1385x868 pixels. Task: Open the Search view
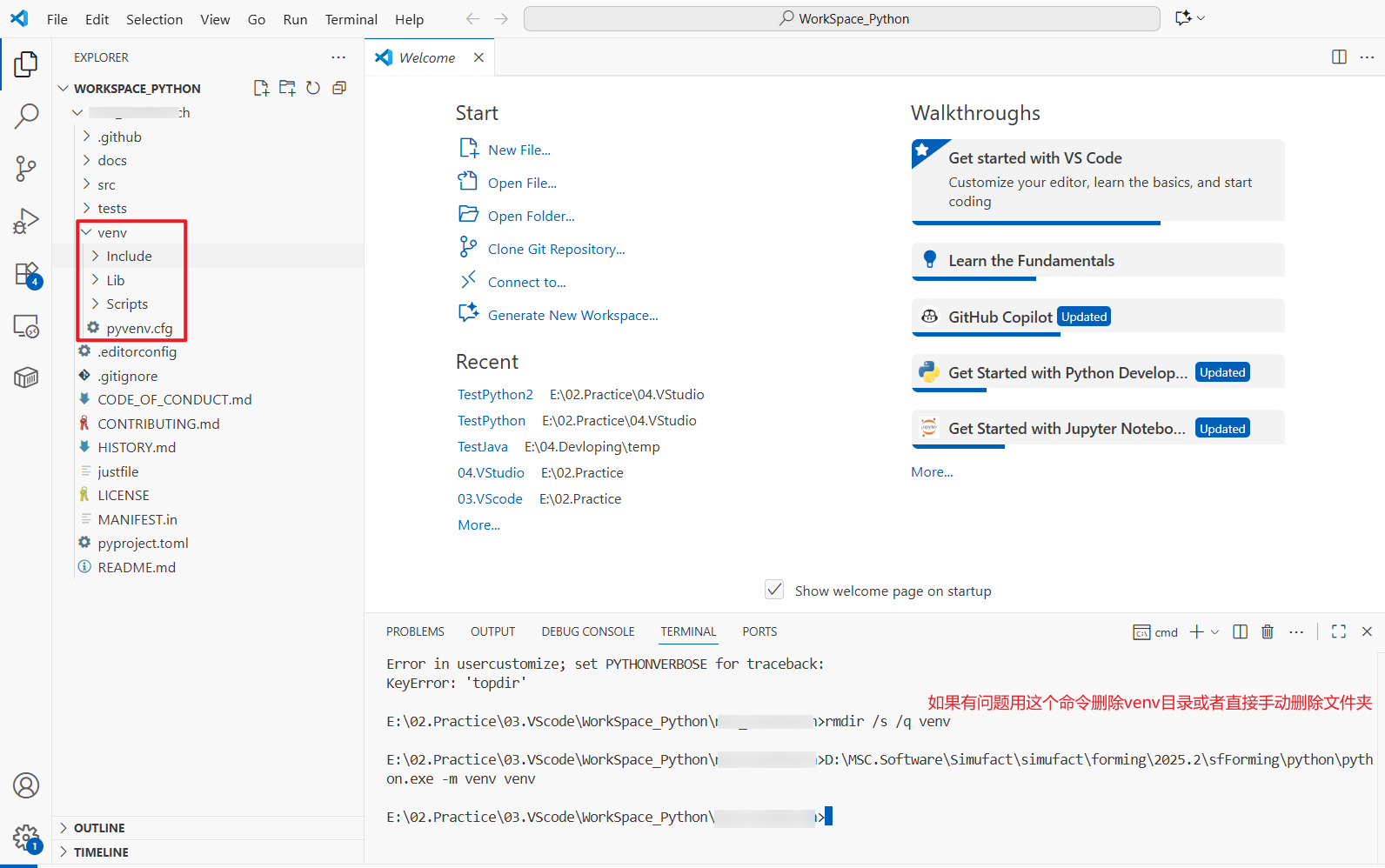point(26,116)
